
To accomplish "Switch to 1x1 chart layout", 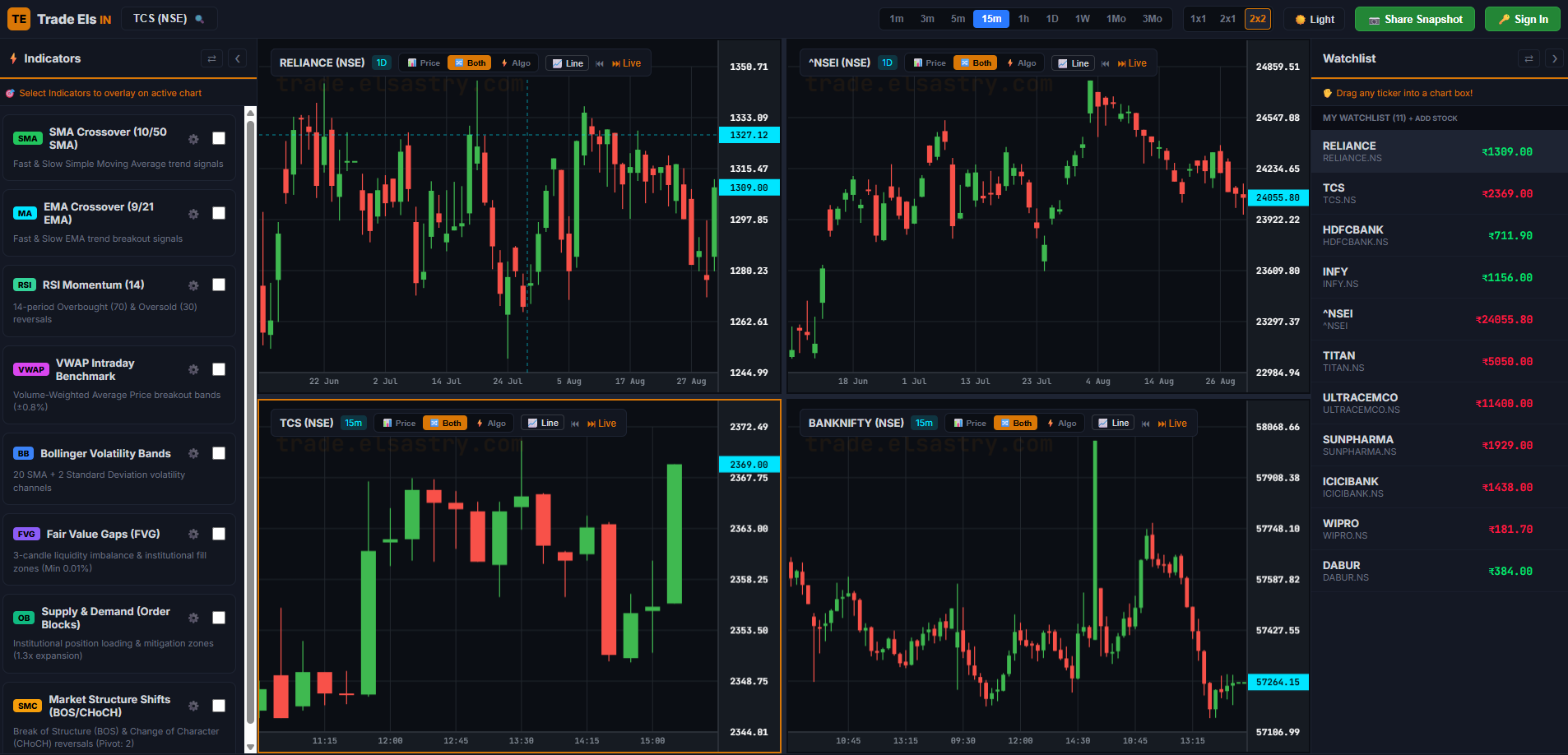I will [x=1199, y=19].
